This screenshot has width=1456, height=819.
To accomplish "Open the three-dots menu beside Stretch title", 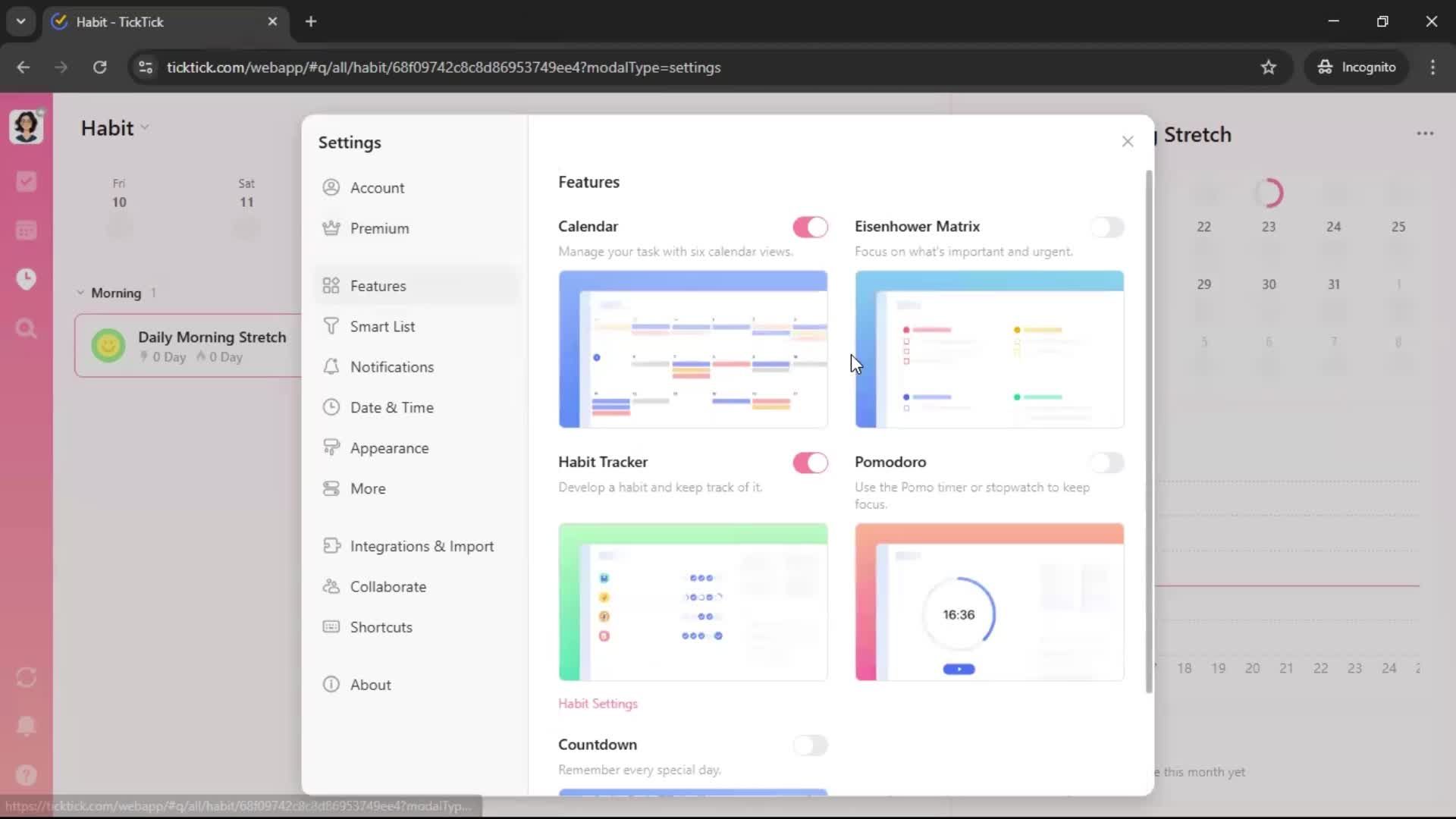I will (1425, 133).
